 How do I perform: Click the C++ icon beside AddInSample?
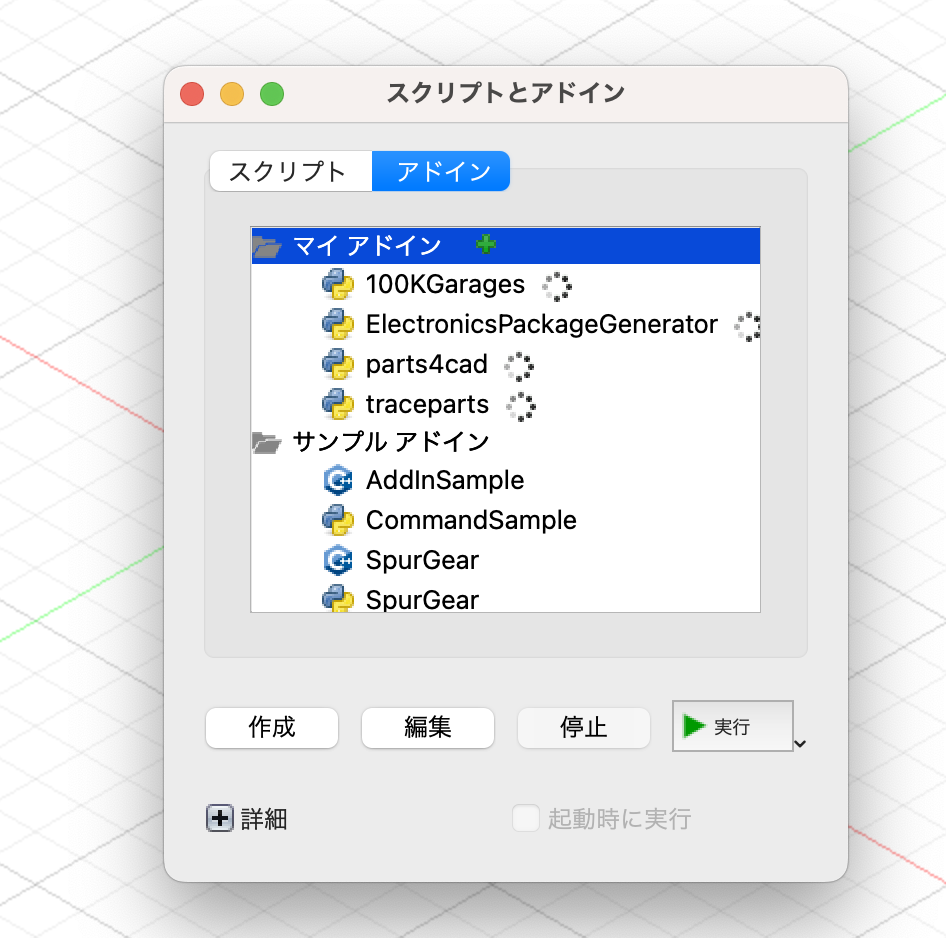[x=338, y=480]
